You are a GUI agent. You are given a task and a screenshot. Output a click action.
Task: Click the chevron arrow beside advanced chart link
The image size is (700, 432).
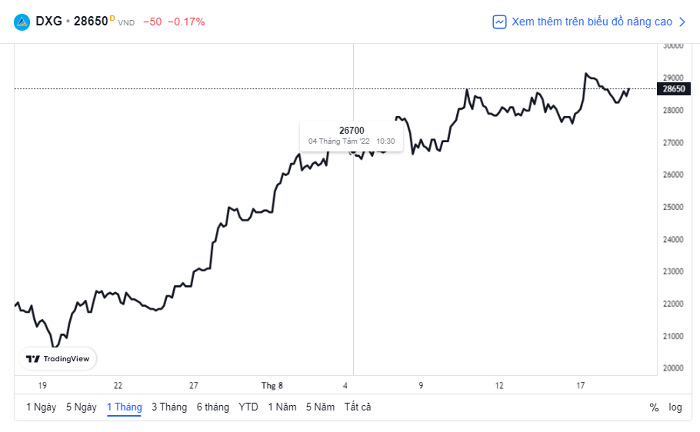pos(682,22)
